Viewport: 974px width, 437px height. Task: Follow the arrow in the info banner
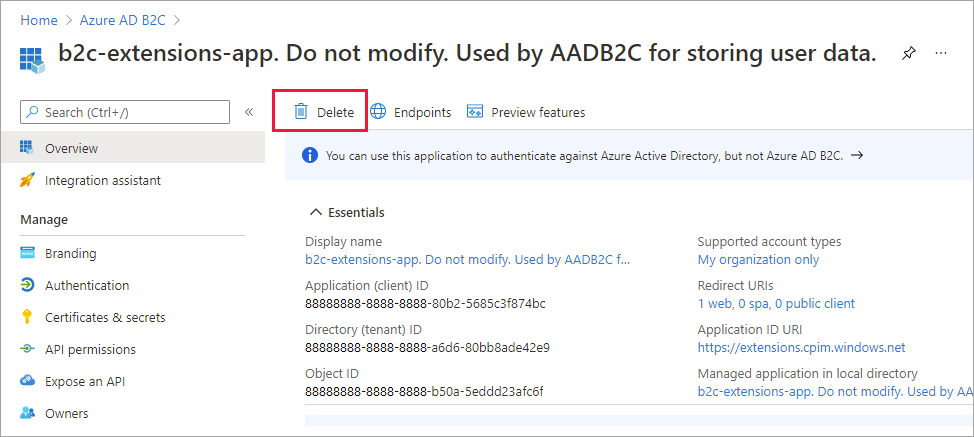tap(857, 156)
